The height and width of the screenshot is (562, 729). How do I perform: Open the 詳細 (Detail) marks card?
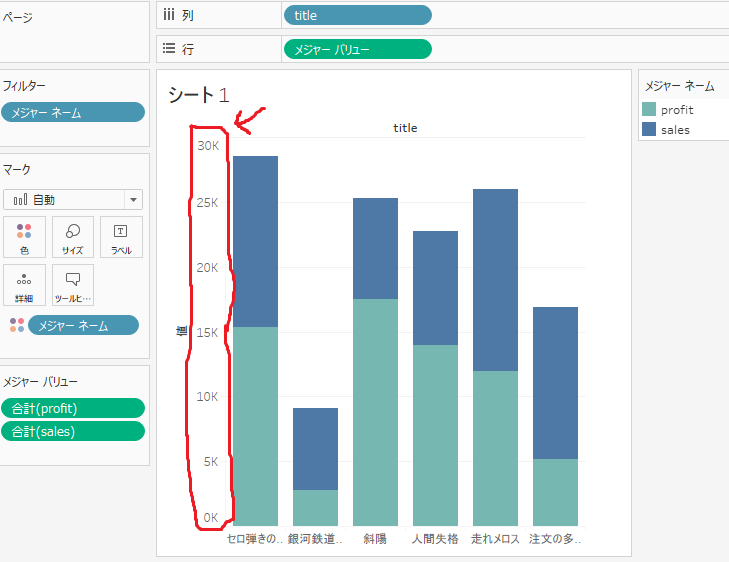click(x=24, y=285)
